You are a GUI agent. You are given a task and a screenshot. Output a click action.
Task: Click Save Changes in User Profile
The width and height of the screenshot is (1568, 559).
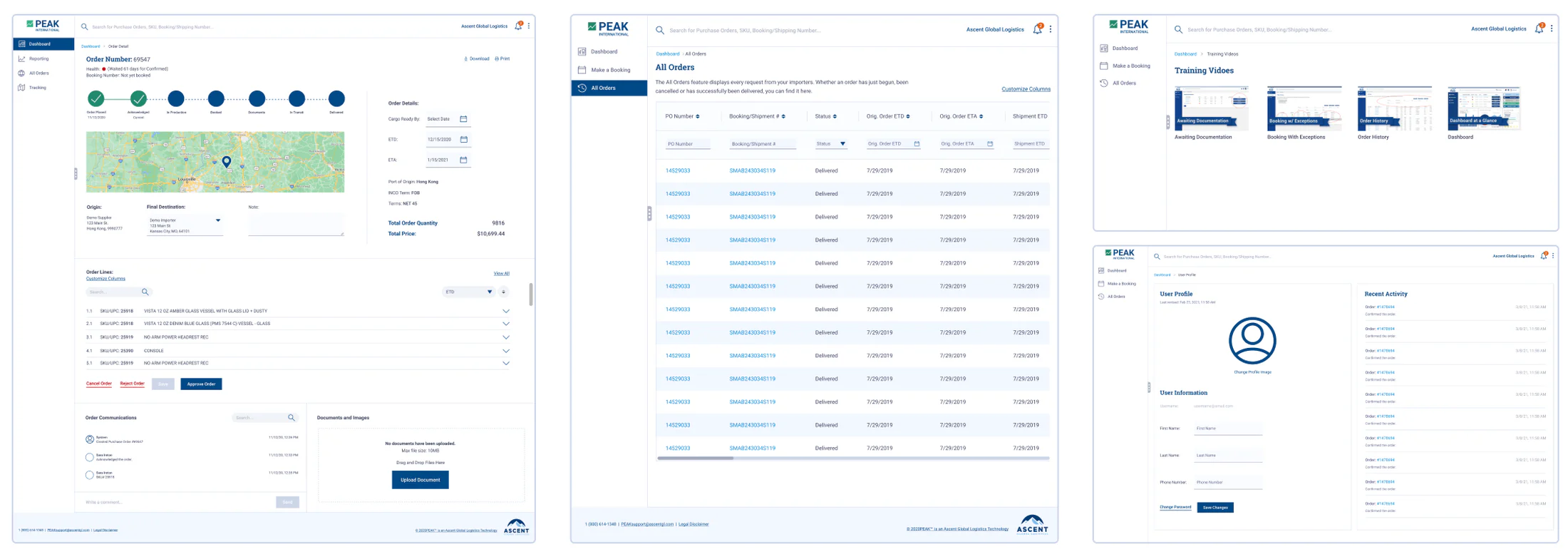[1215, 508]
